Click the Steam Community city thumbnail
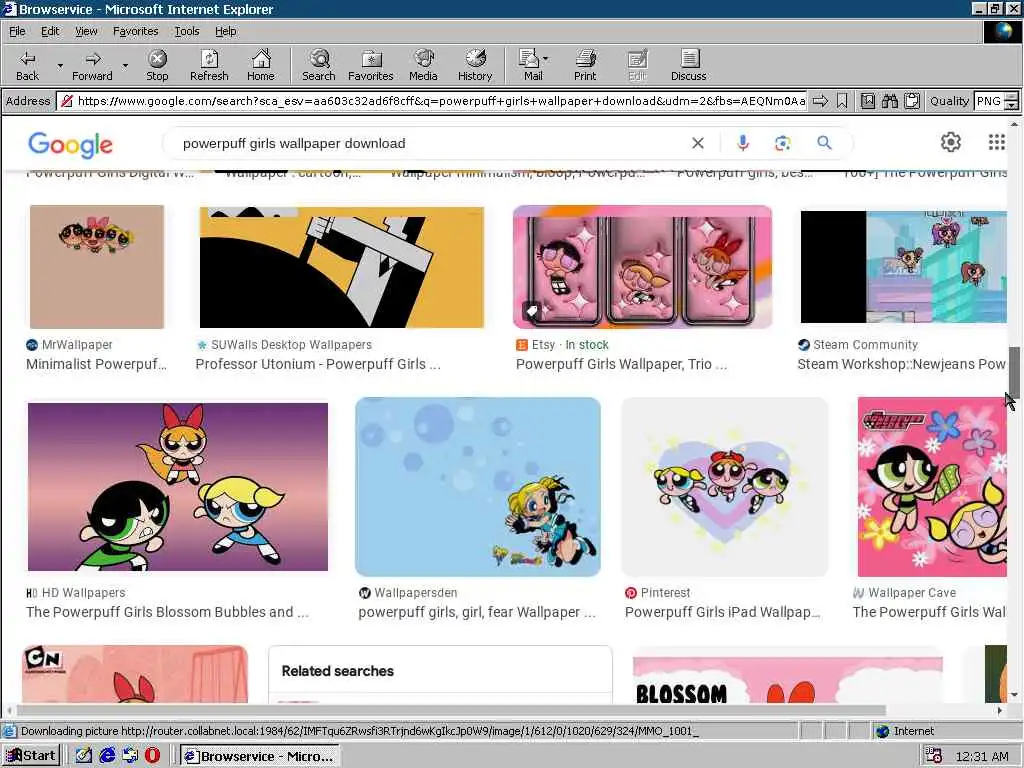1024x768 pixels. [x=904, y=266]
